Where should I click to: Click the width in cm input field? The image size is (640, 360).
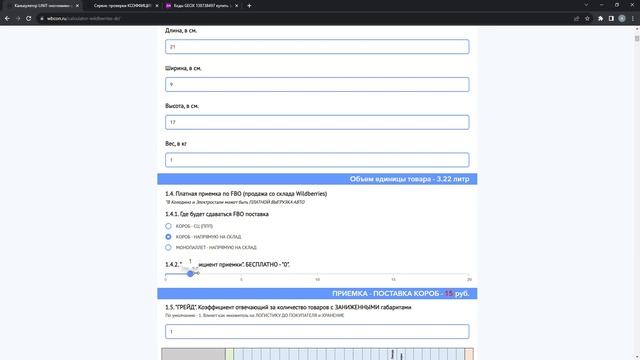click(x=317, y=84)
